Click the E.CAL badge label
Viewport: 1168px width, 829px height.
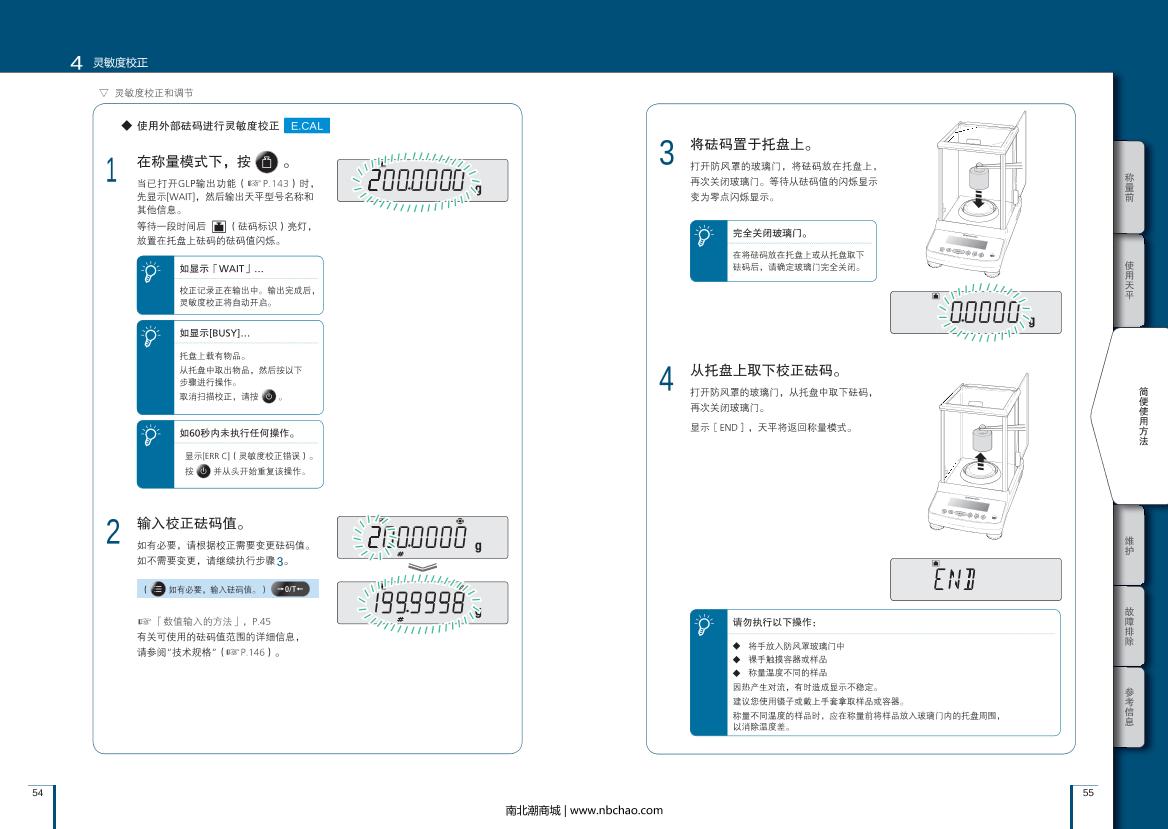point(306,126)
